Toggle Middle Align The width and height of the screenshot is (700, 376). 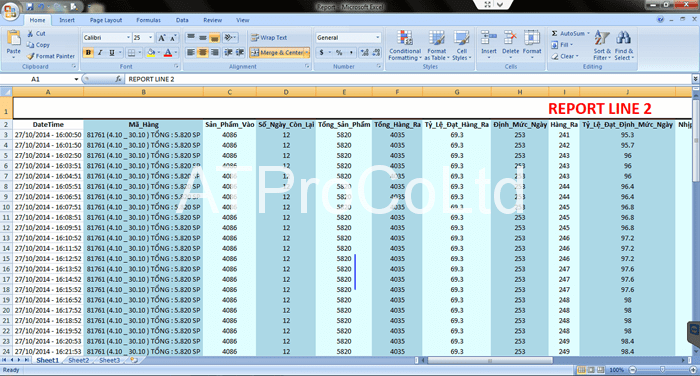click(203, 38)
